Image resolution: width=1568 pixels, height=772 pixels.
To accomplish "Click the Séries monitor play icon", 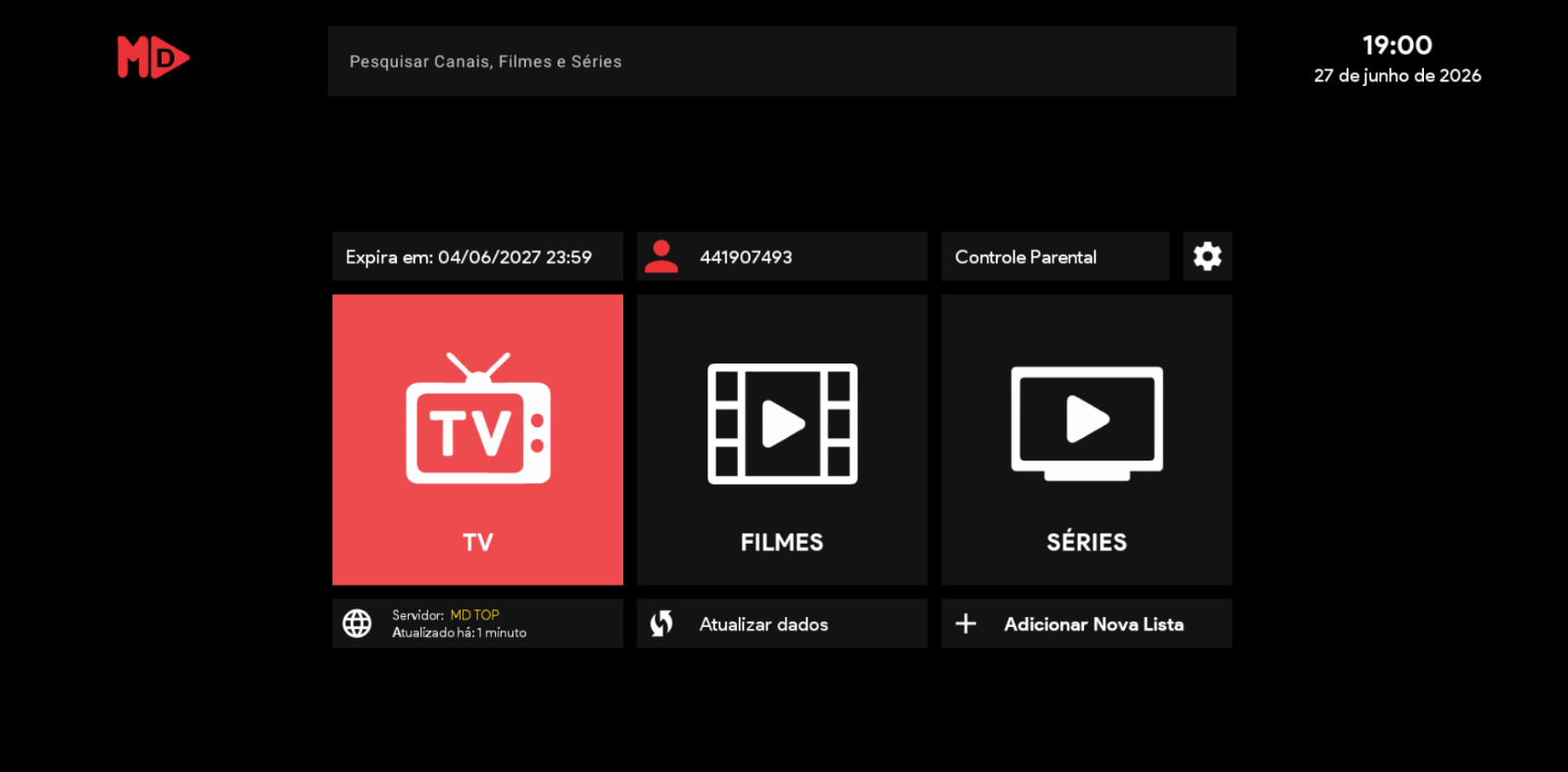I will [x=1087, y=423].
